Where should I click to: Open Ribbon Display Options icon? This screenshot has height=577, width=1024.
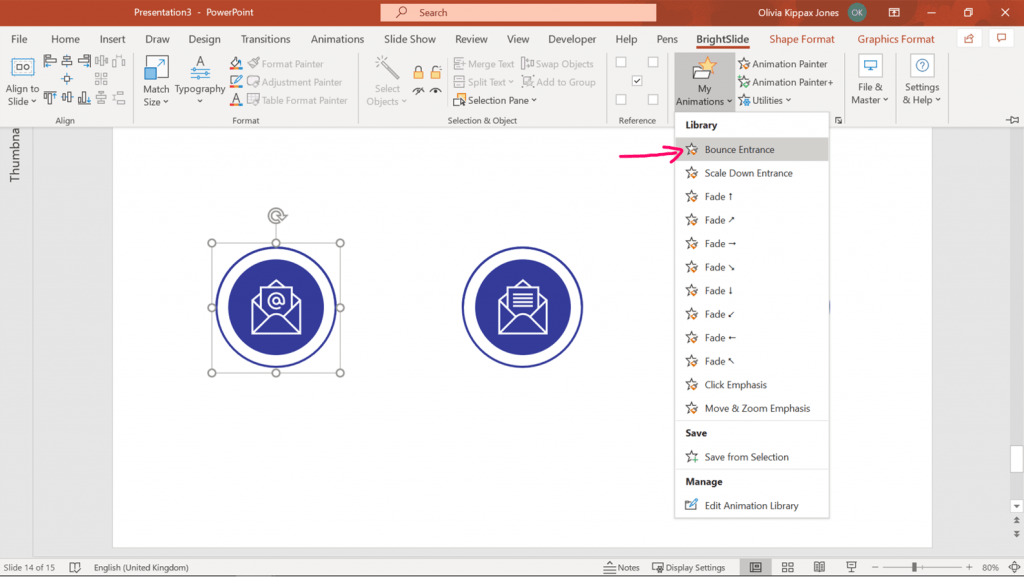894,12
